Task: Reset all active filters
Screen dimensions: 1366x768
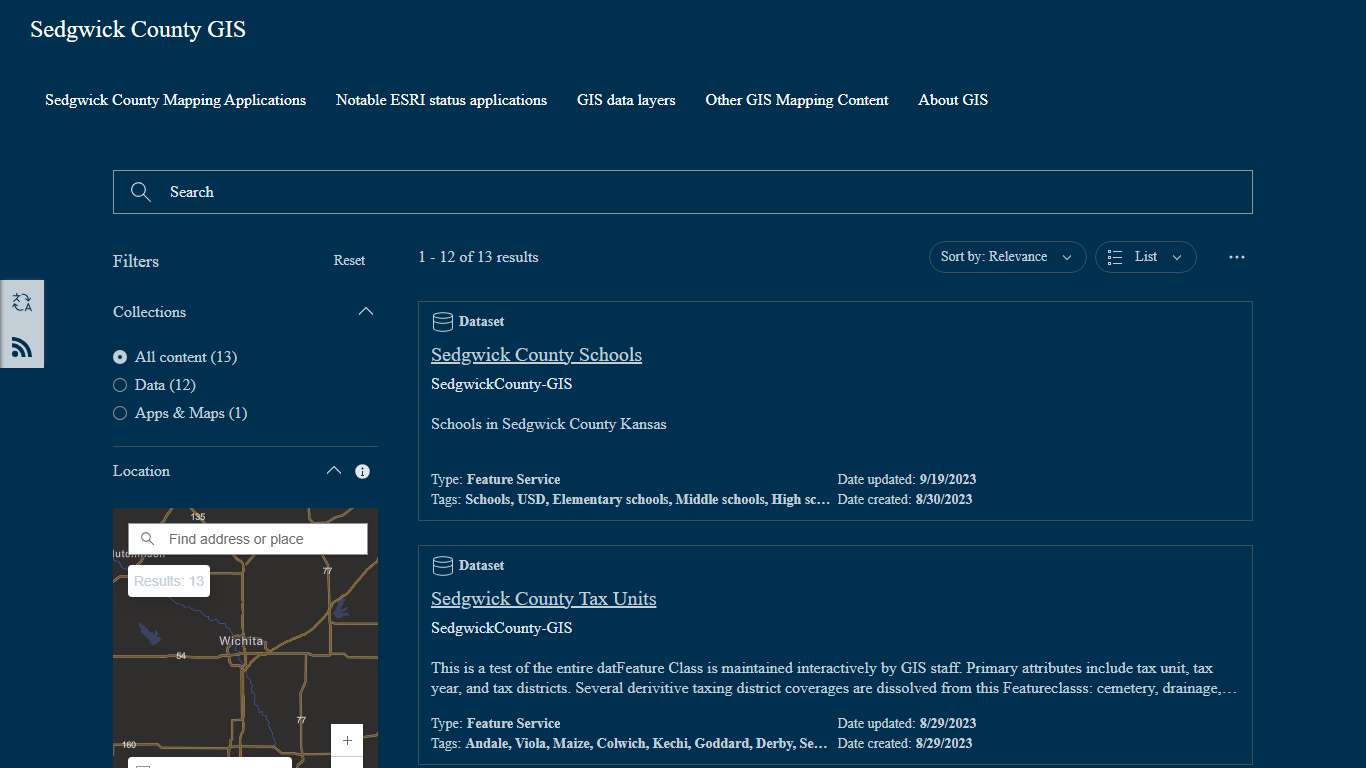Action: [x=349, y=260]
